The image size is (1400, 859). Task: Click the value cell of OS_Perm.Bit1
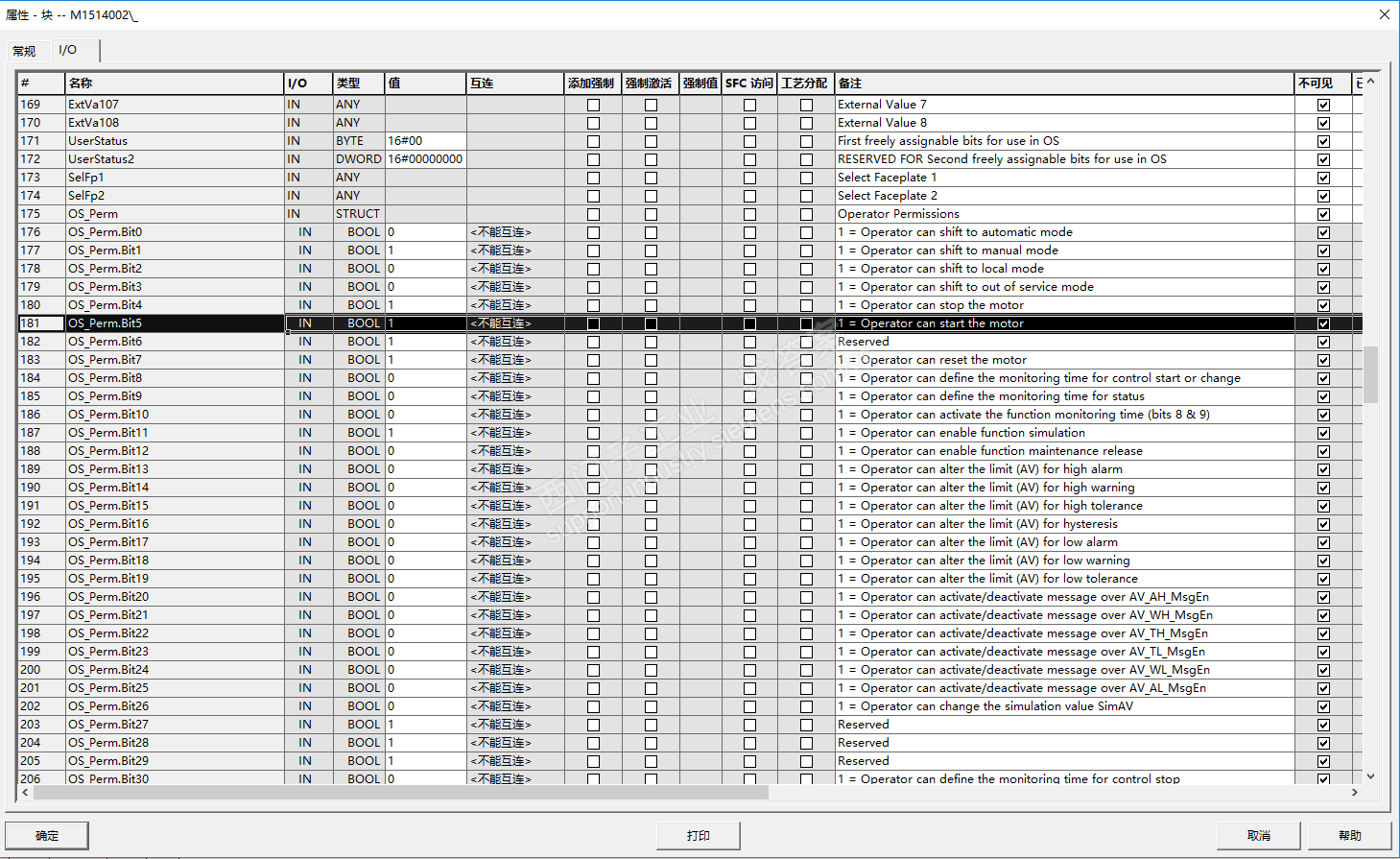click(425, 251)
